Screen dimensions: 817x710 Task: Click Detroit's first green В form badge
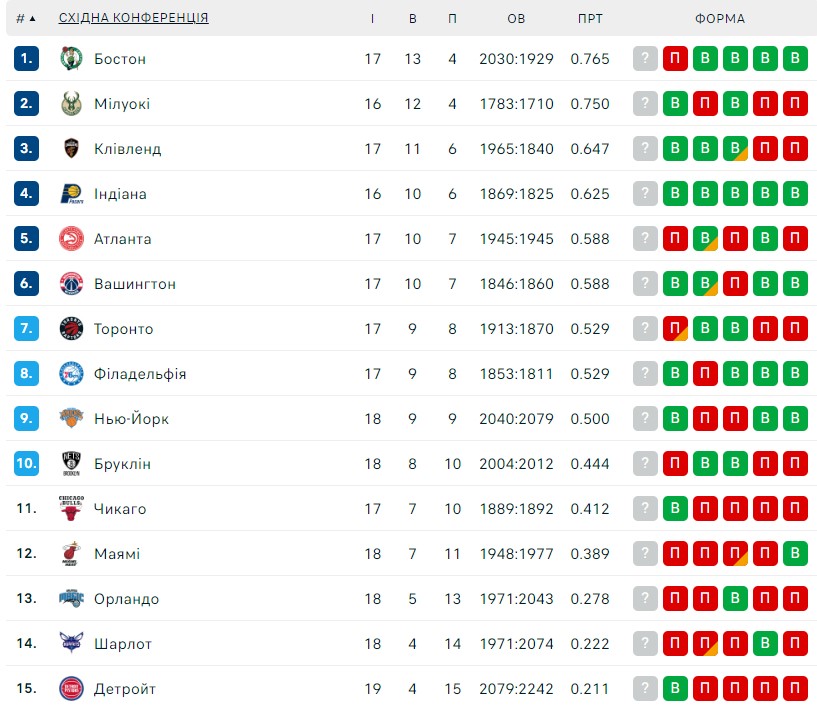pyautogui.click(x=675, y=688)
